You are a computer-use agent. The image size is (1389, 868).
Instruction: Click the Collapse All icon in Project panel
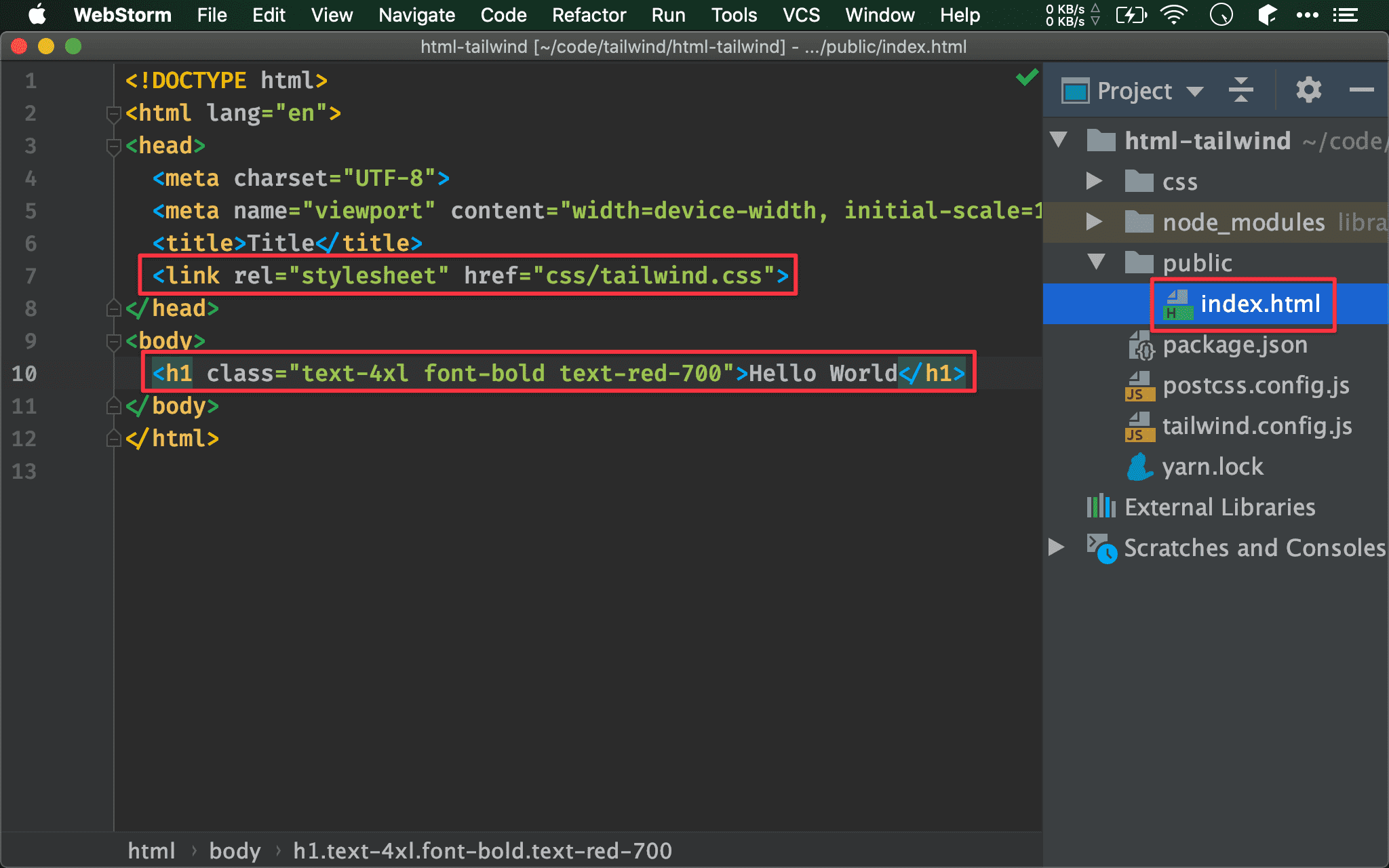click(1241, 90)
